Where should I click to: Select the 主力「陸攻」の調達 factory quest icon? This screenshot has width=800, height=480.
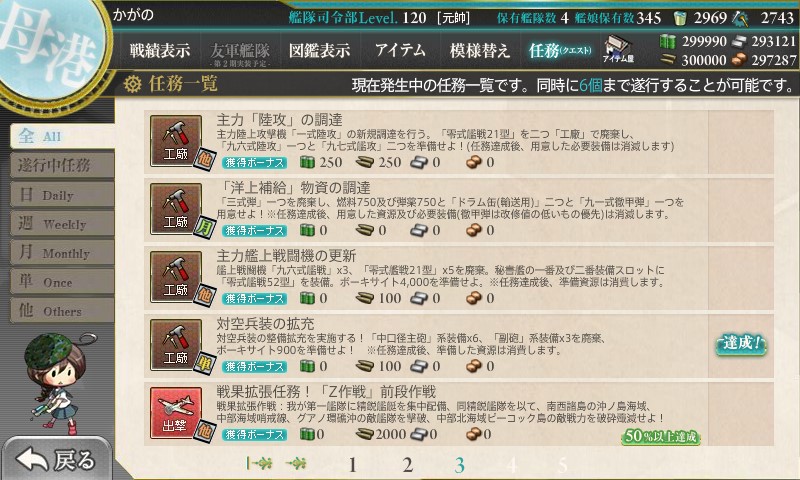pyautogui.click(x=176, y=141)
